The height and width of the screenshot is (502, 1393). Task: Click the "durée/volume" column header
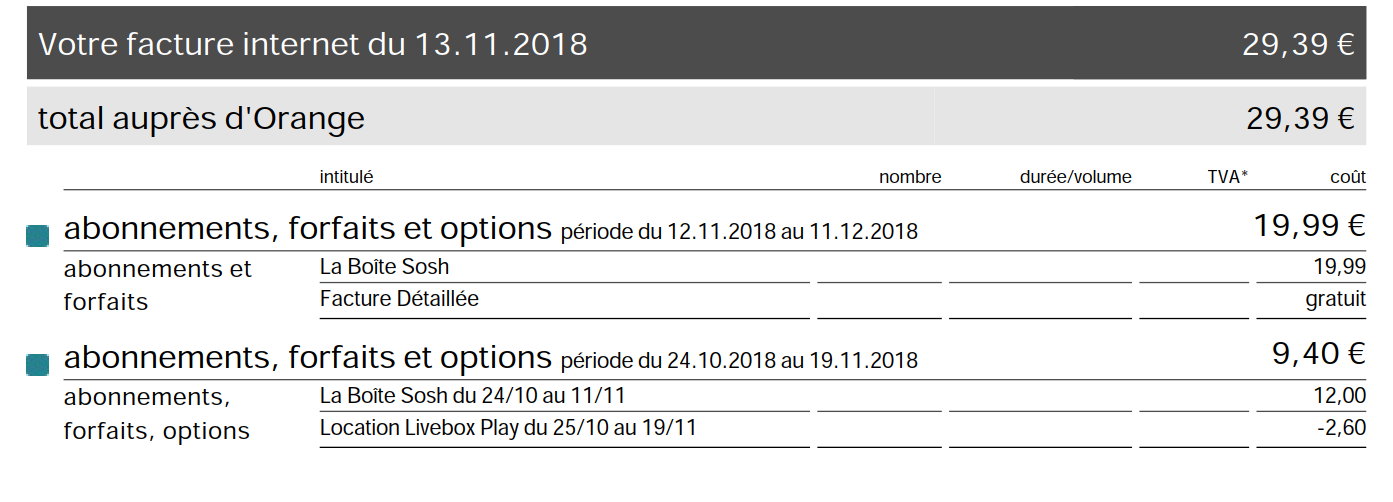(1076, 177)
